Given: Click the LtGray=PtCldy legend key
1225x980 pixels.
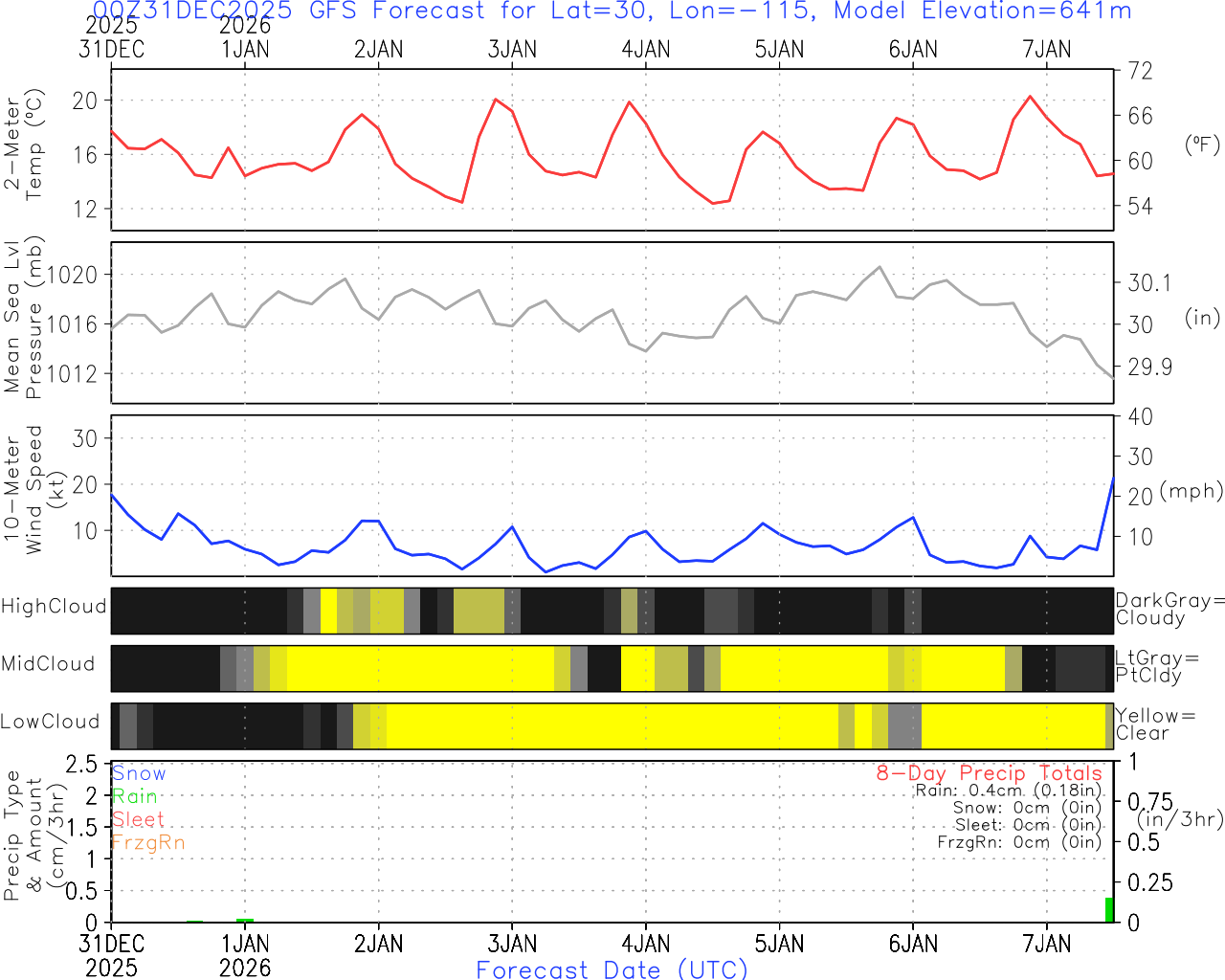Looking at the screenshot, I should 1156,666.
